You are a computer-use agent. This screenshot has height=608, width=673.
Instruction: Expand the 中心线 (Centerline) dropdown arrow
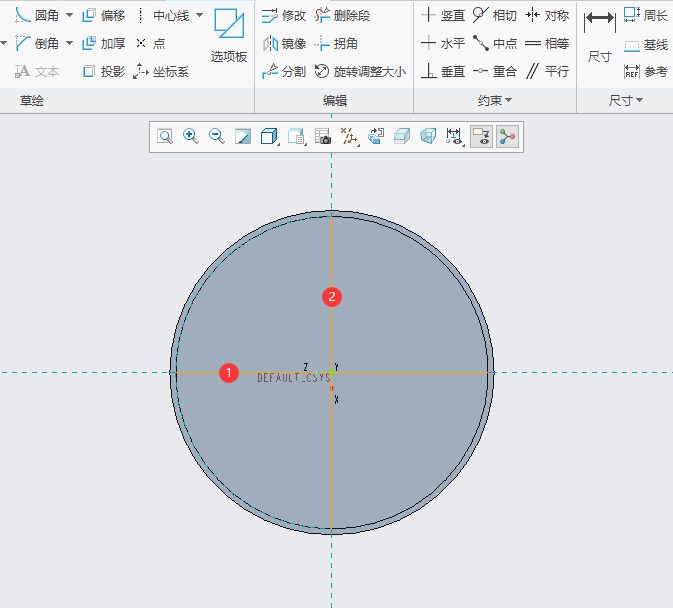pos(199,16)
